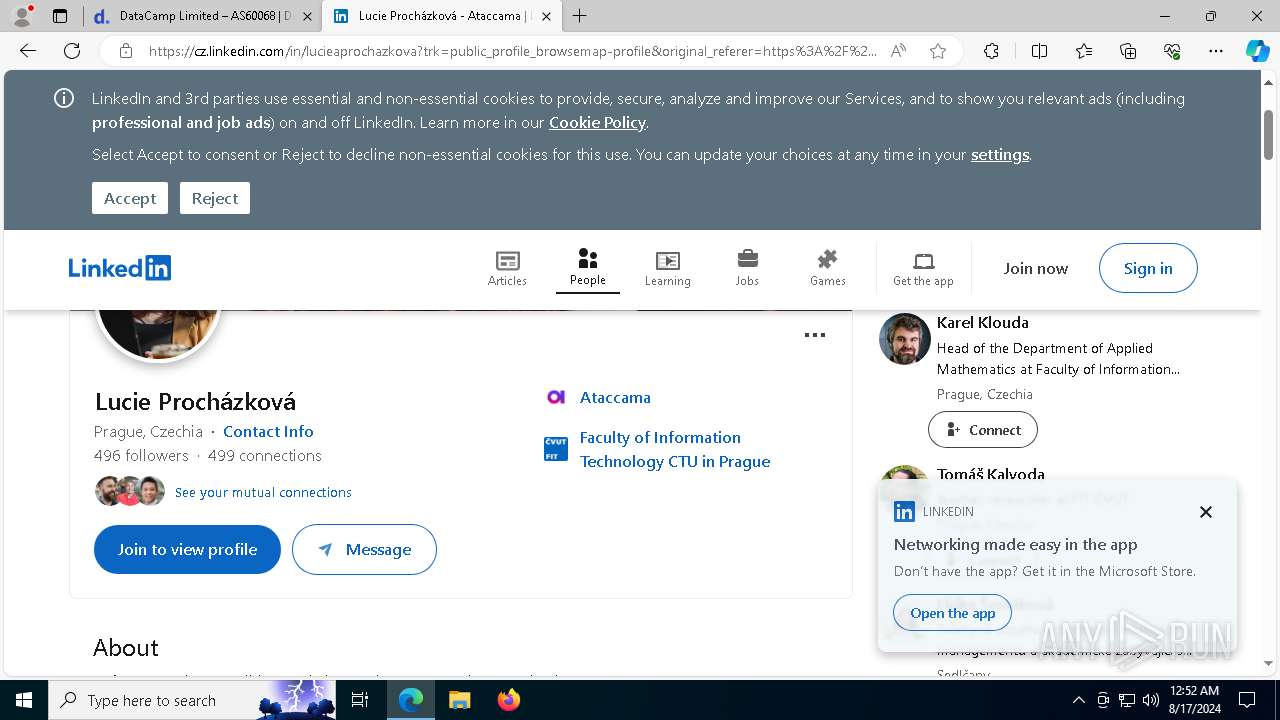
Task: Open the profile three-dots more menu
Action: click(815, 335)
